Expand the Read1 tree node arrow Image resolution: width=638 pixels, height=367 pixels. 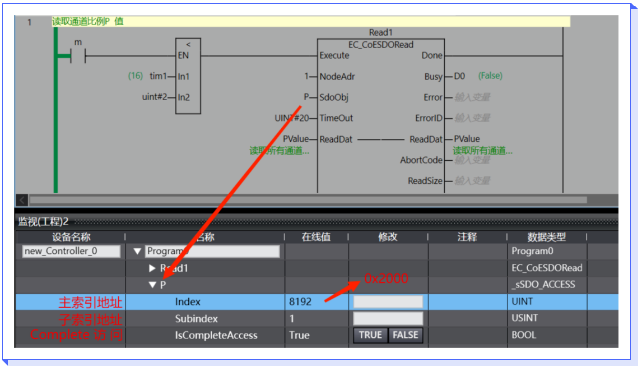[x=152, y=268]
